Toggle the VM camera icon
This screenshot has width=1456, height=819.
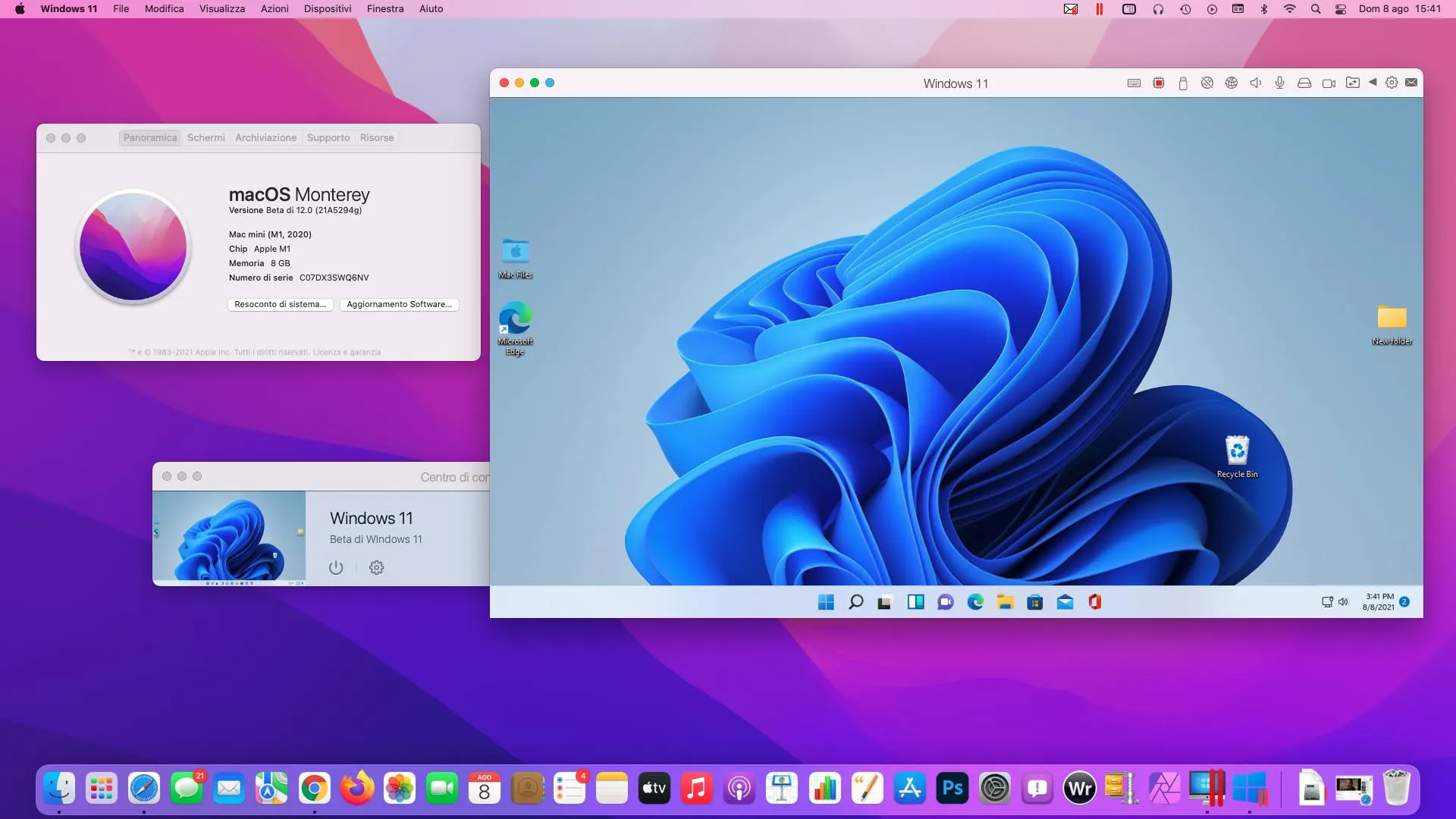[1329, 83]
